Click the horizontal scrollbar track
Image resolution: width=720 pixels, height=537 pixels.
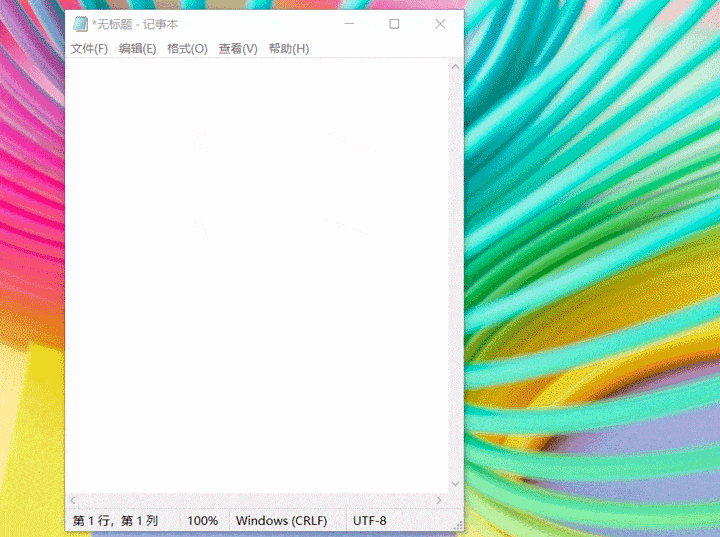pos(255,500)
